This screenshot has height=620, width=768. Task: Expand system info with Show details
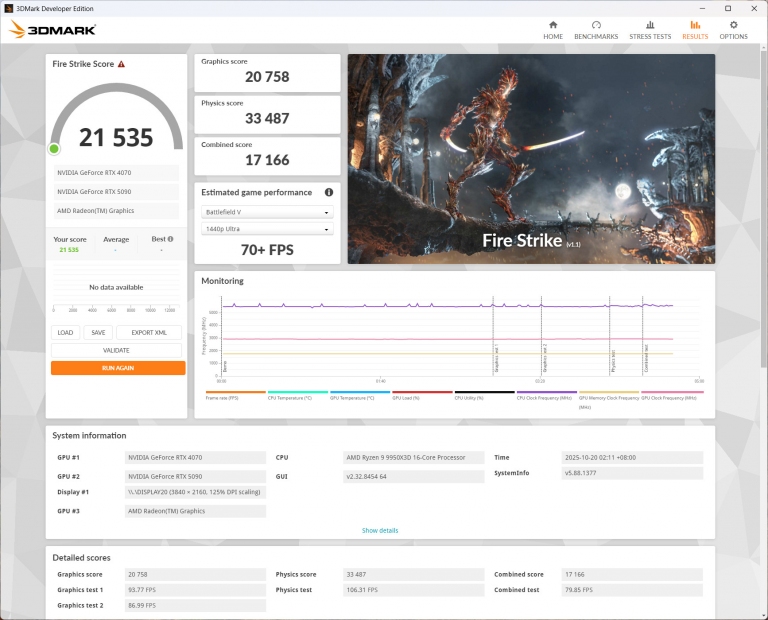(x=380, y=530)
